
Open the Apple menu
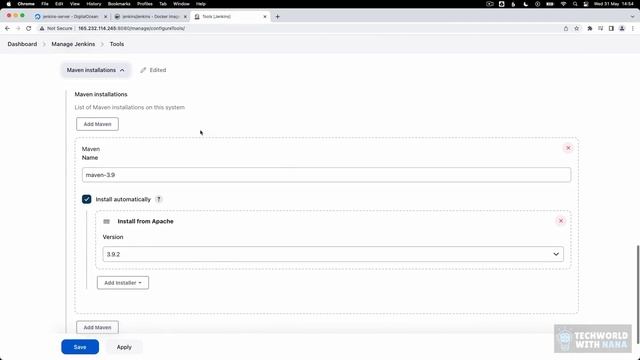pyautogui.click(x=9, y=4)
